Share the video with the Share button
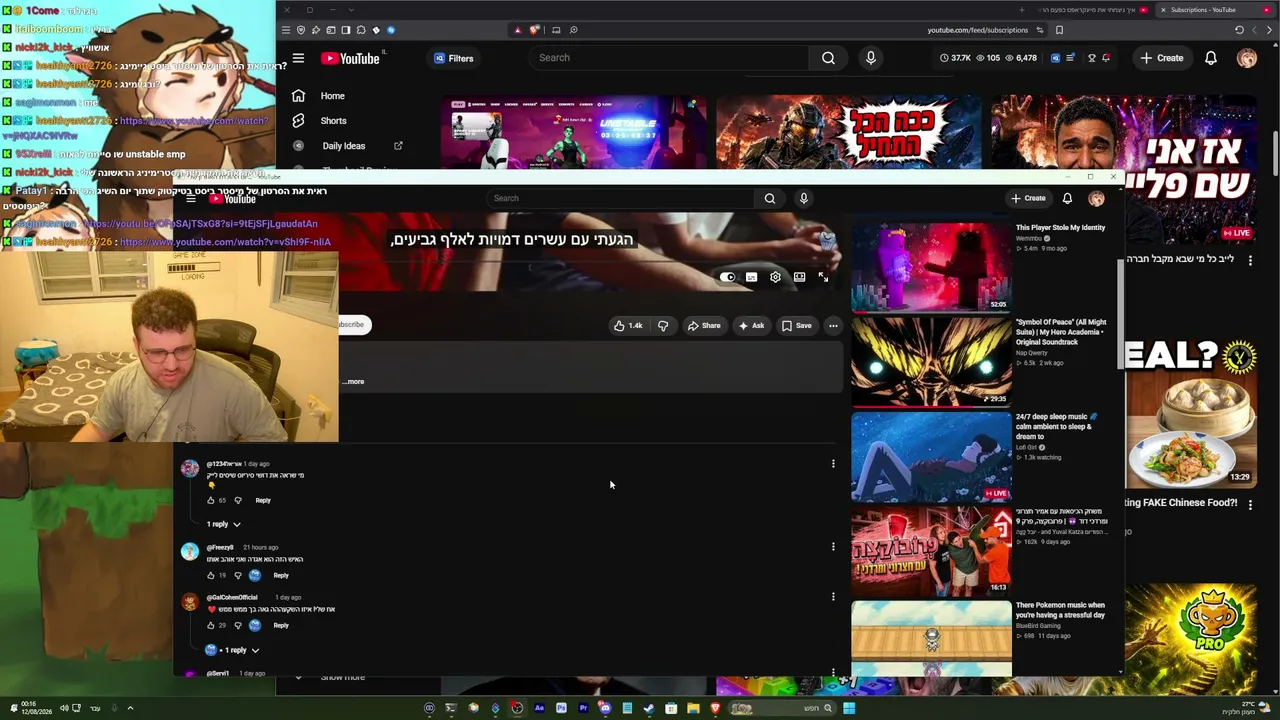The height and width of the screenshot is (720, 1280). pos(704,325)
